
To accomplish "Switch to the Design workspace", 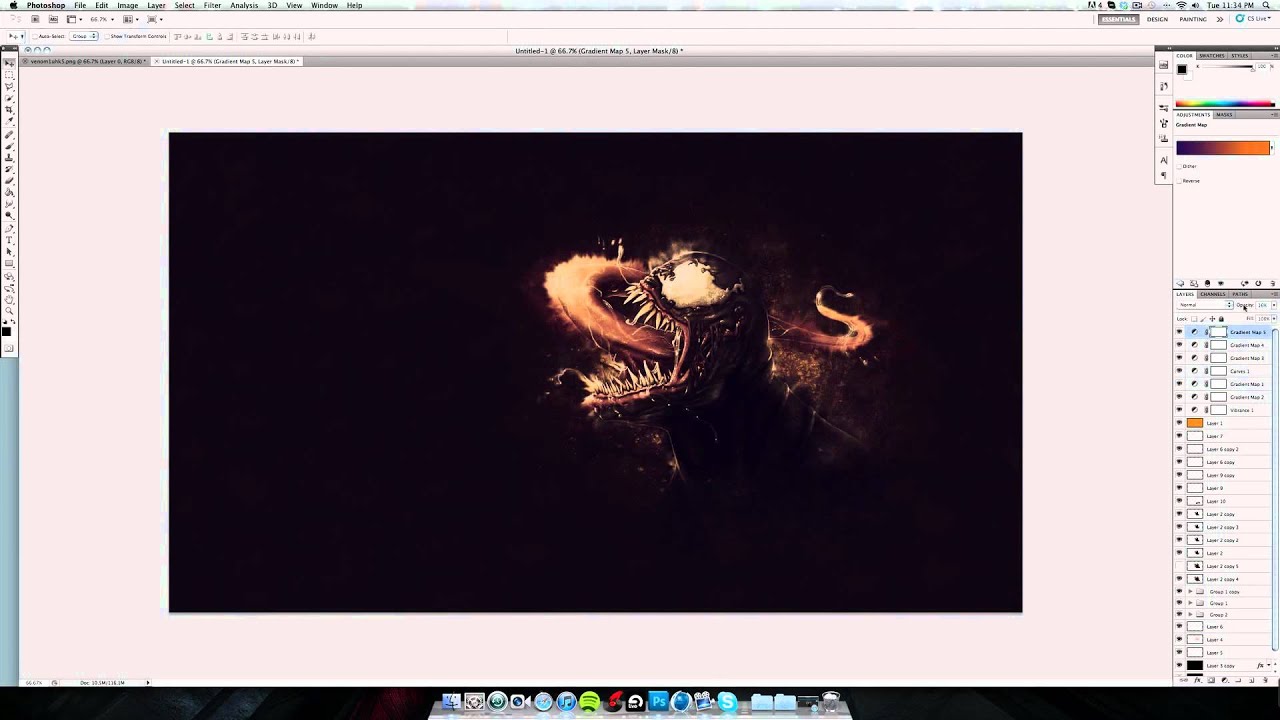I will (x=1157, y=19).
